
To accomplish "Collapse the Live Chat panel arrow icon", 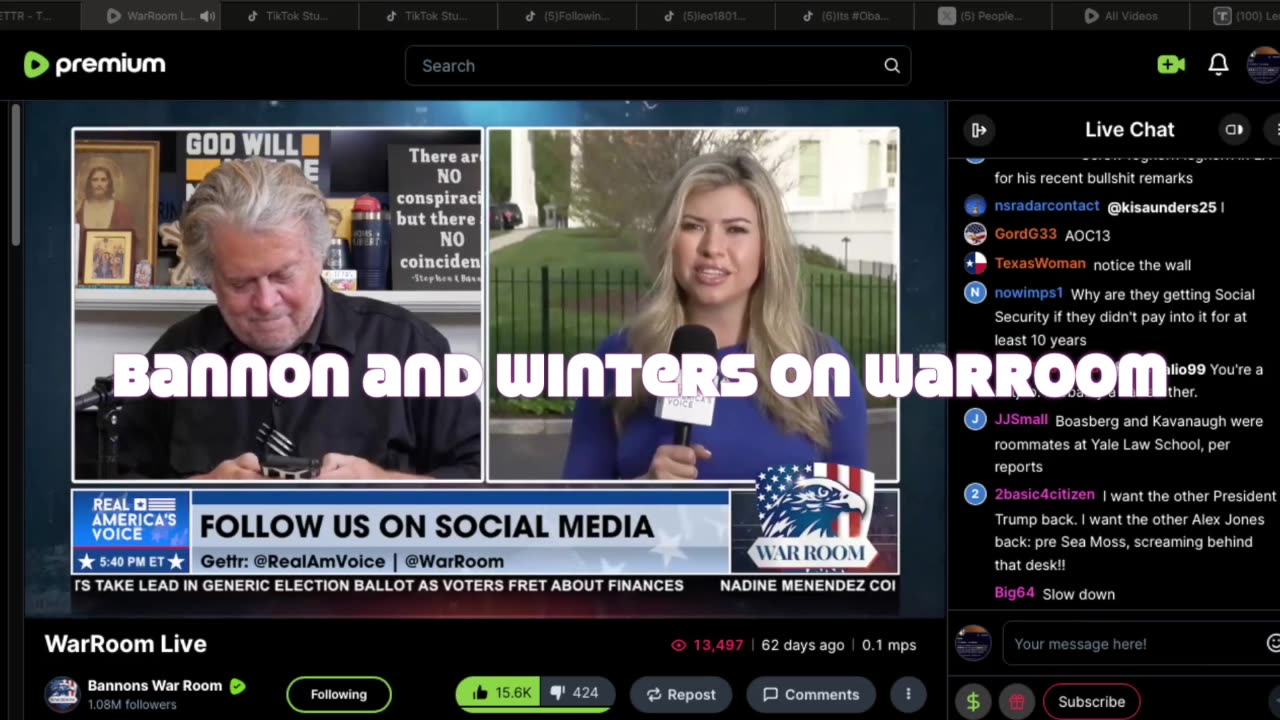I will coord(979,129).
